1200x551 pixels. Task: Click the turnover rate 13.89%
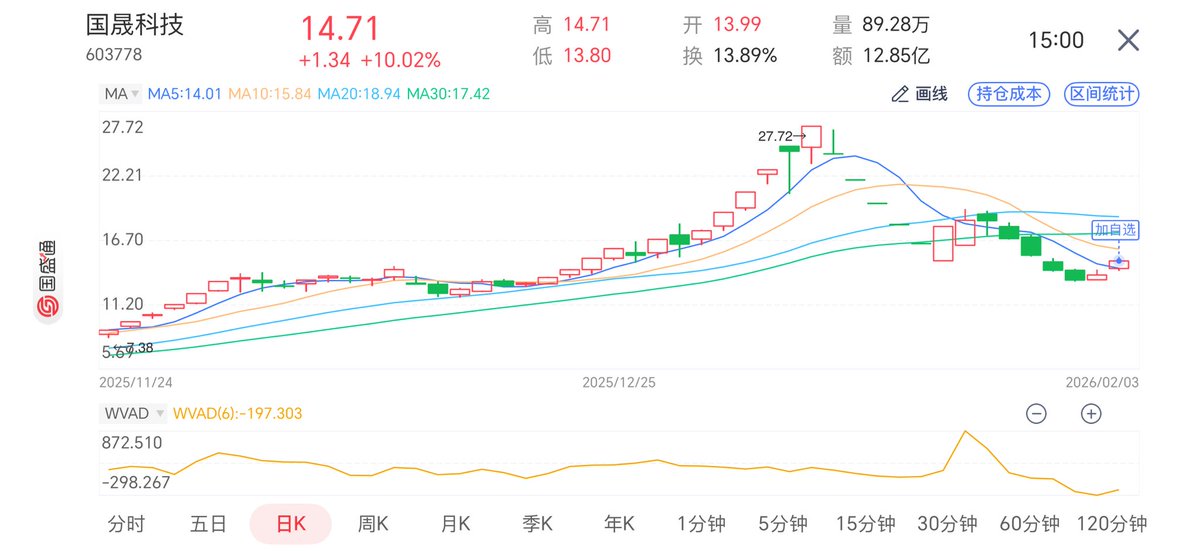(745, 56)
